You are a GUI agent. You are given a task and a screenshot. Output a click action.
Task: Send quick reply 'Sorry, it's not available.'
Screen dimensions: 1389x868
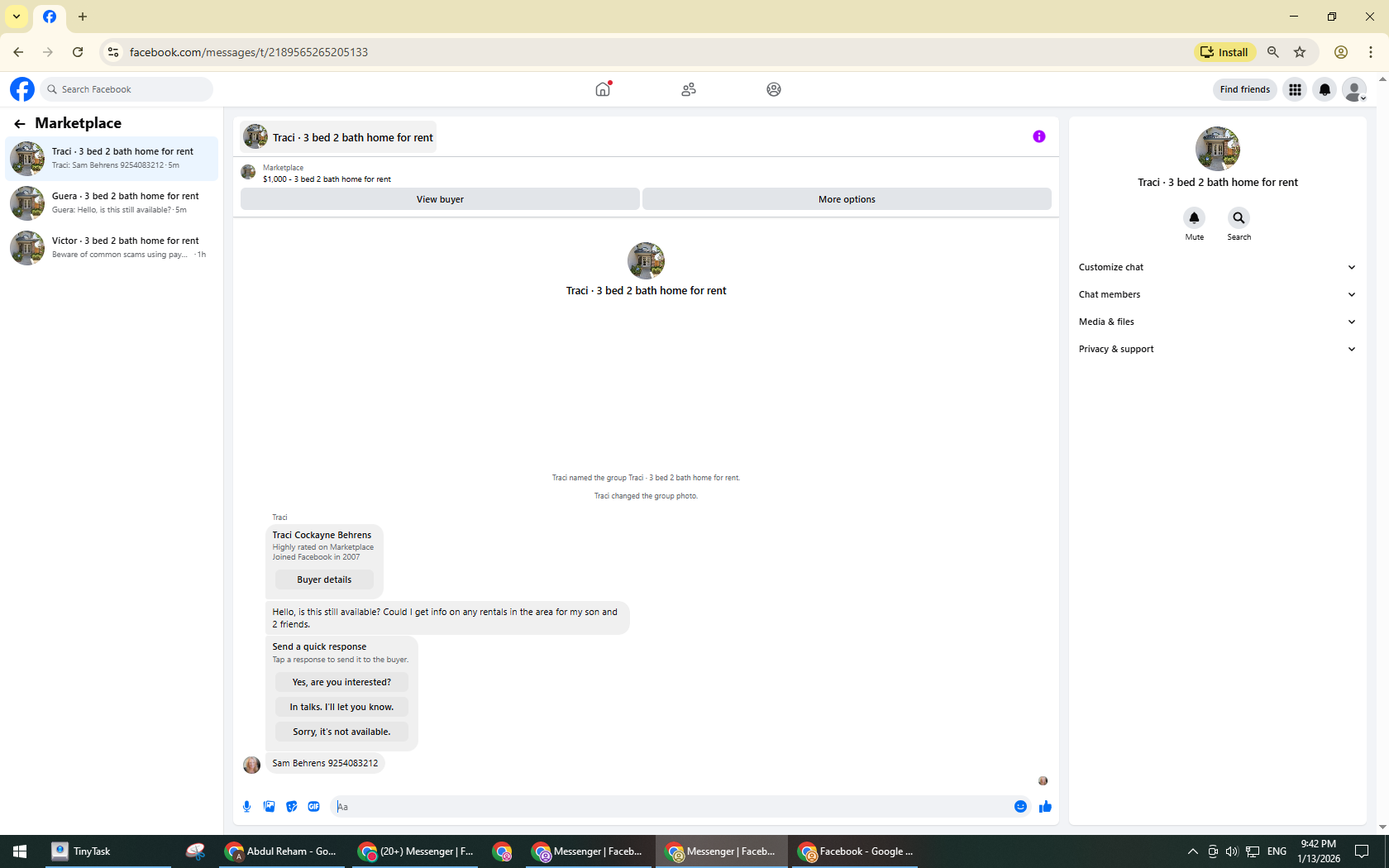[341, 732]
